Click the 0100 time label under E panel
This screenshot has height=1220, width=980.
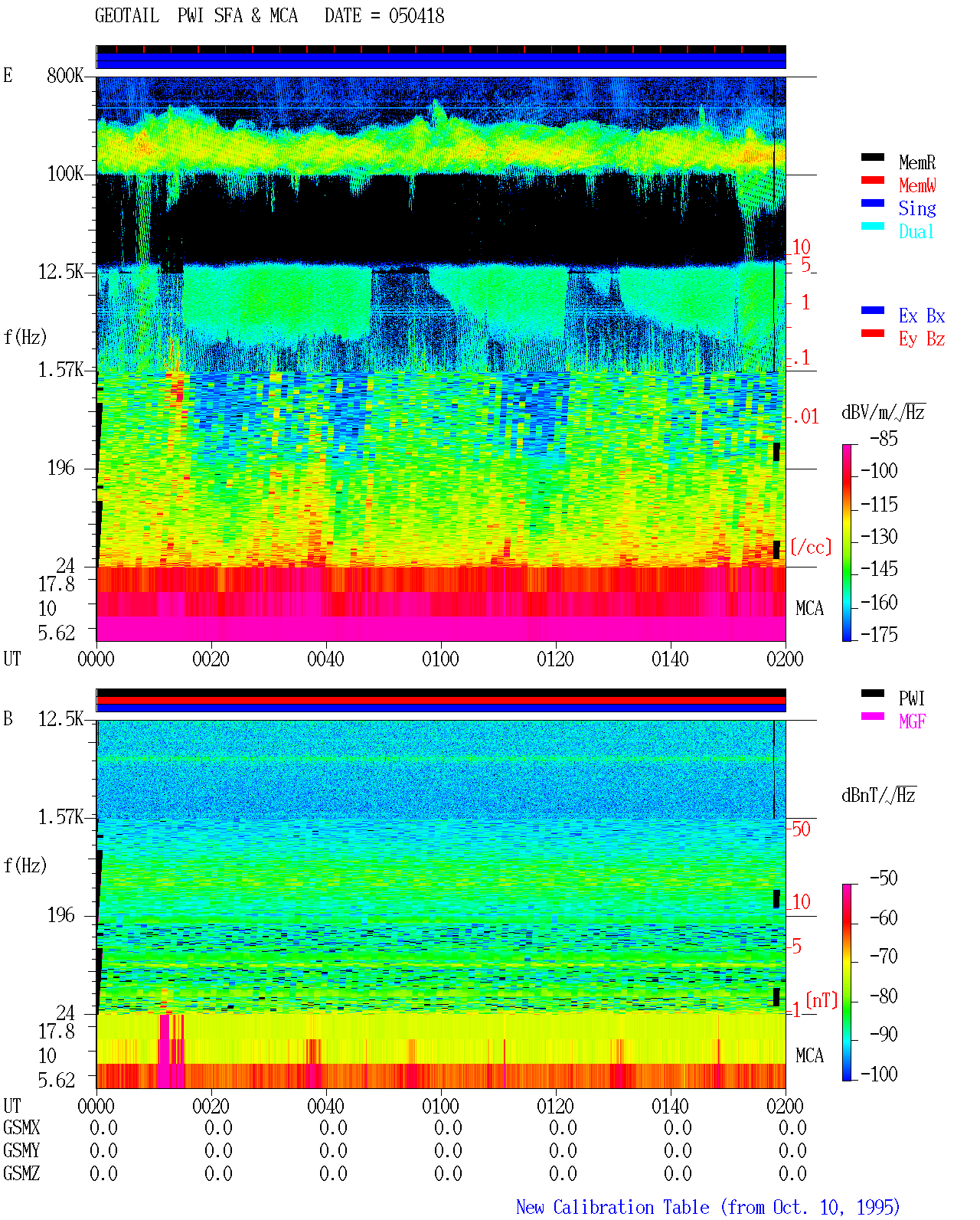[440, 659]
